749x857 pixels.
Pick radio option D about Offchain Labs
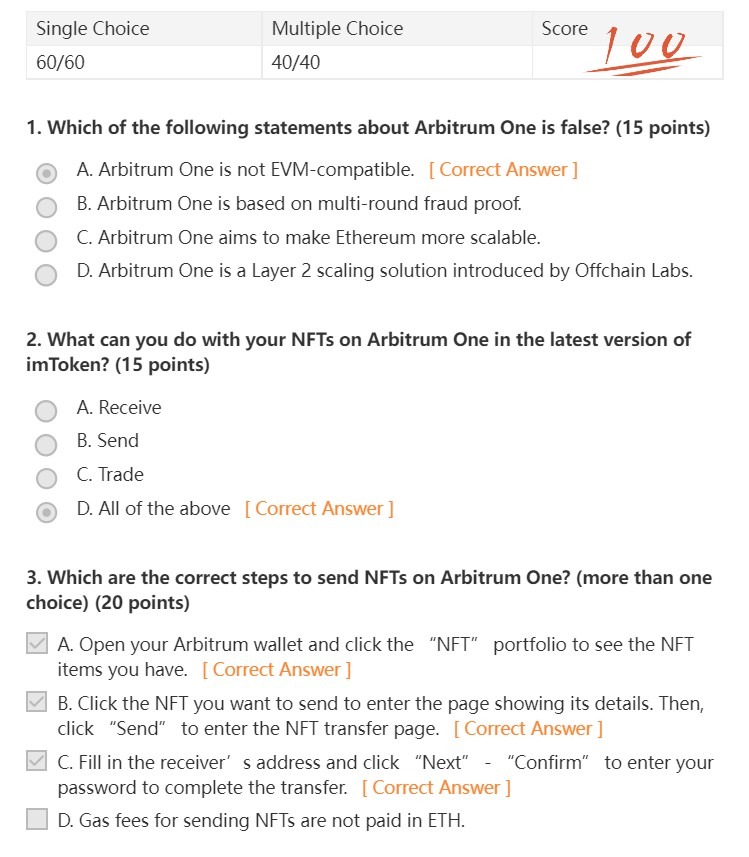tap(46, 274)
